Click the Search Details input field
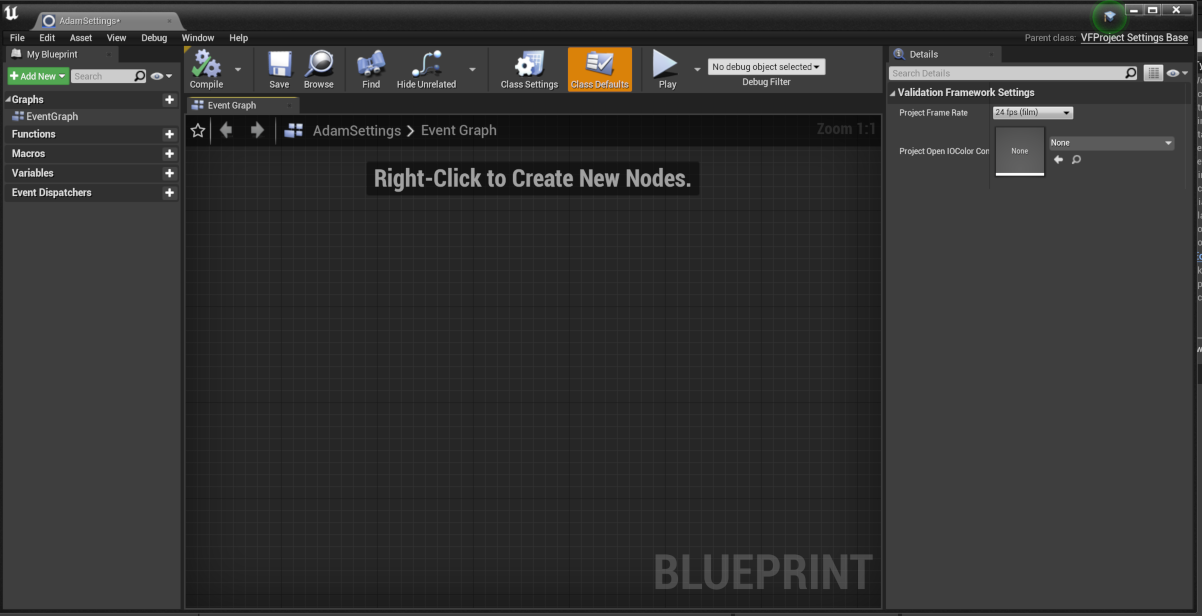 tap(1006, 73)
